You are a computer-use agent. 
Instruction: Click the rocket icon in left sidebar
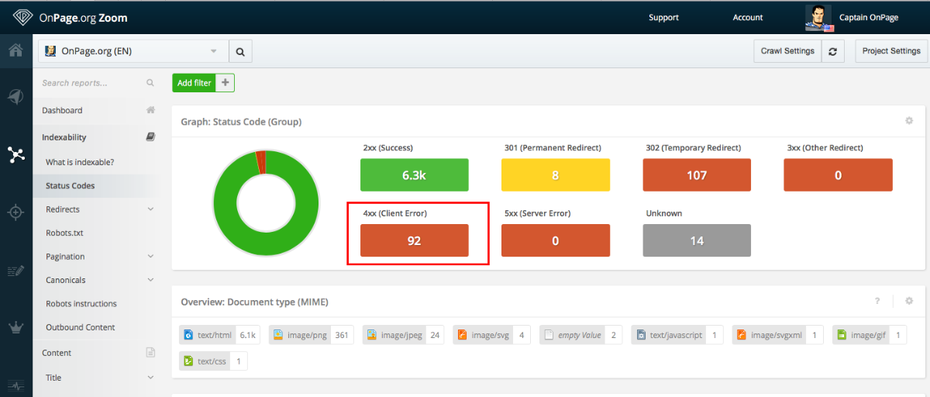pos(16,97)
